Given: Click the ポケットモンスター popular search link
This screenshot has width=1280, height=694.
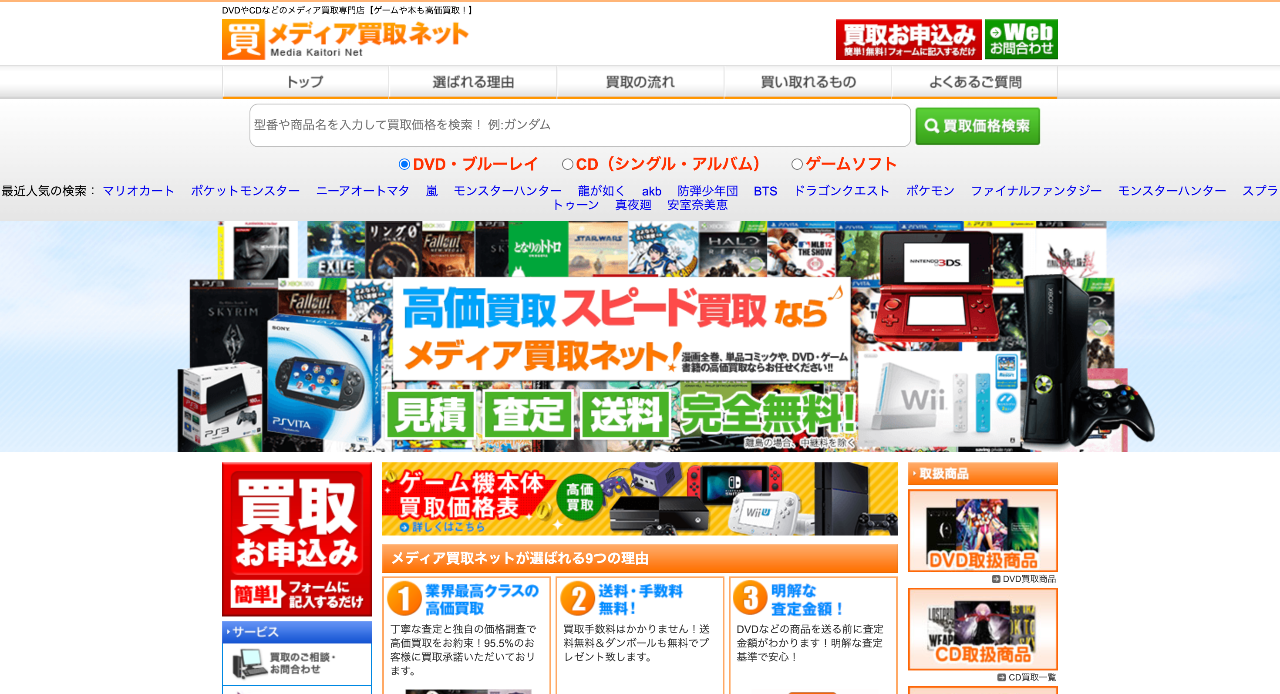Looking at the screenshot, I should [245, 191].
